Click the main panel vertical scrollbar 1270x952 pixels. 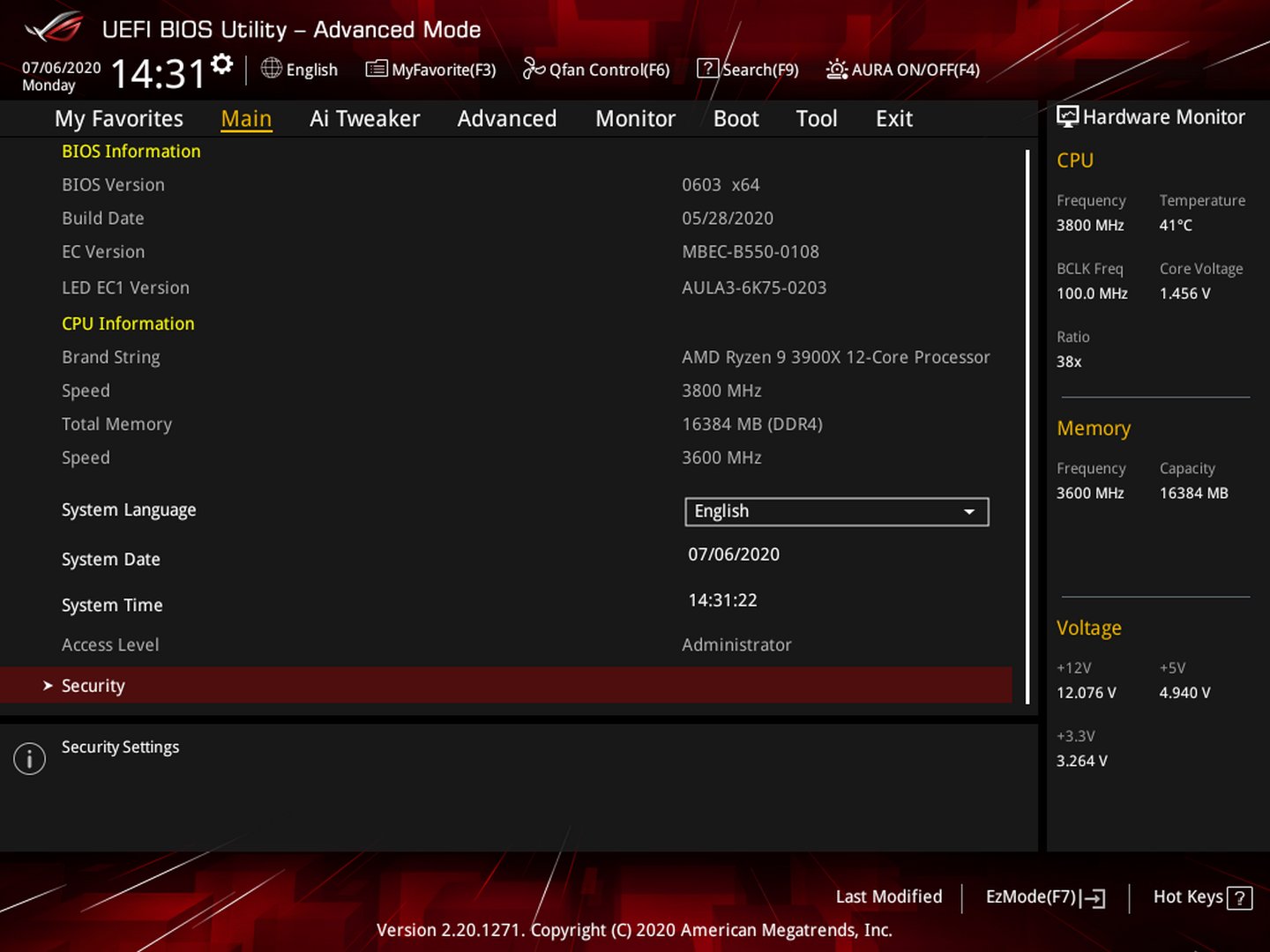point(1027,427)
